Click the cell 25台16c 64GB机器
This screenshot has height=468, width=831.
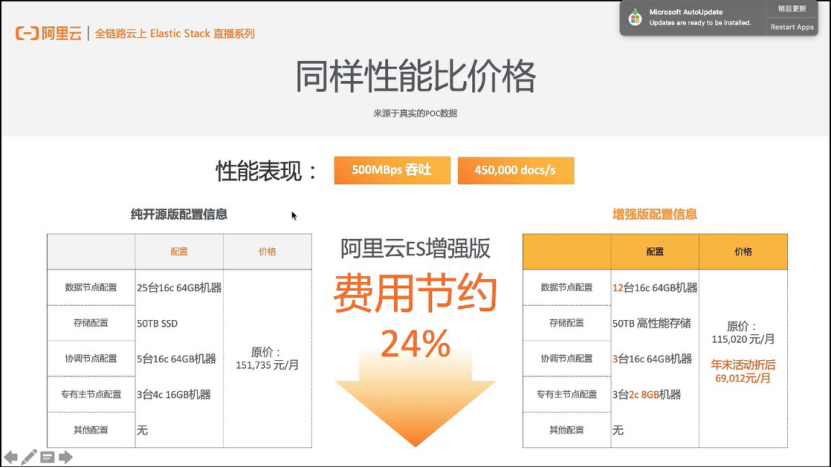[179, 288]
